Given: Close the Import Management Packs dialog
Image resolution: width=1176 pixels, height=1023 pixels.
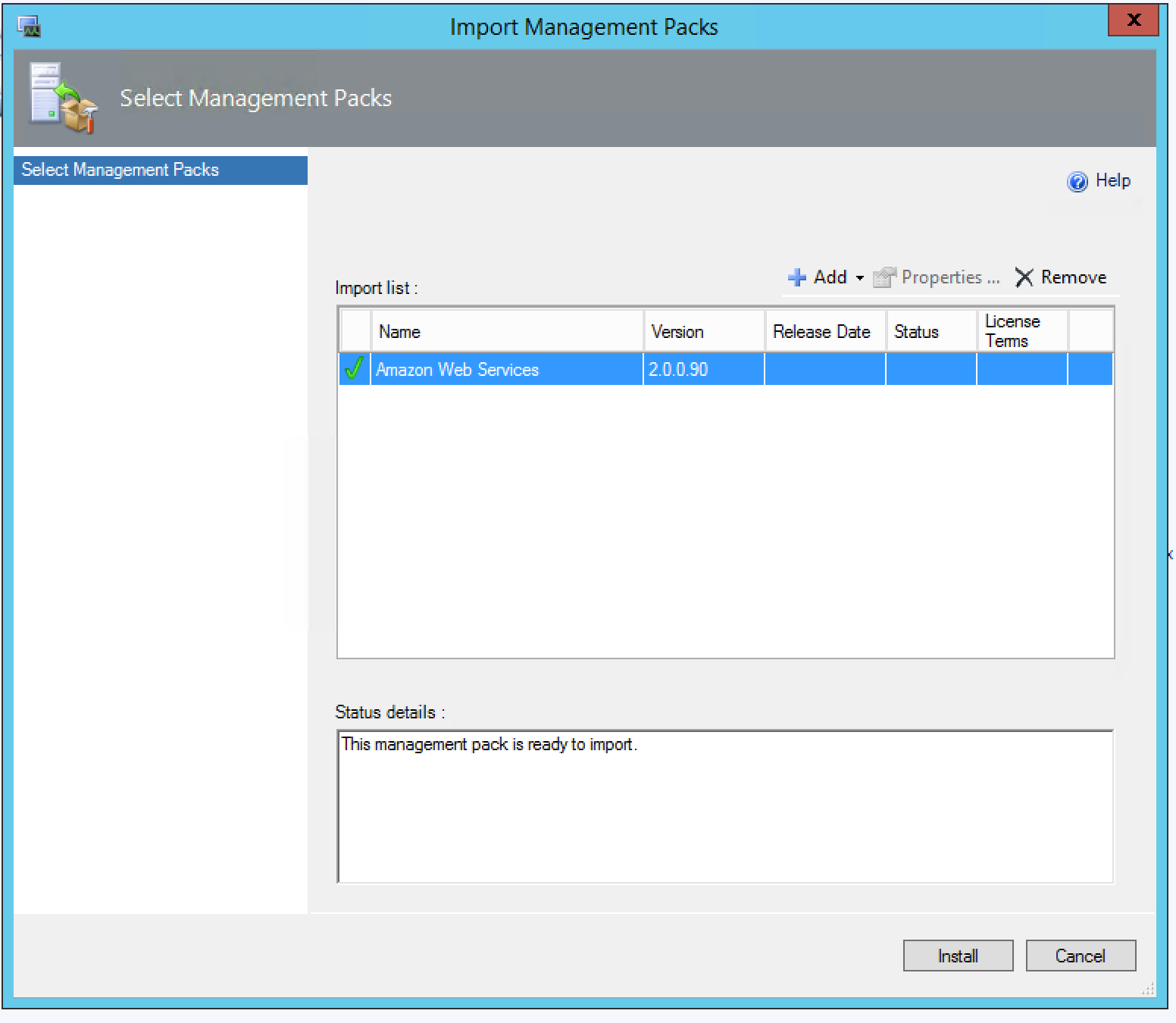Looking at the screenshot, I should click(x=1133, y=20).
